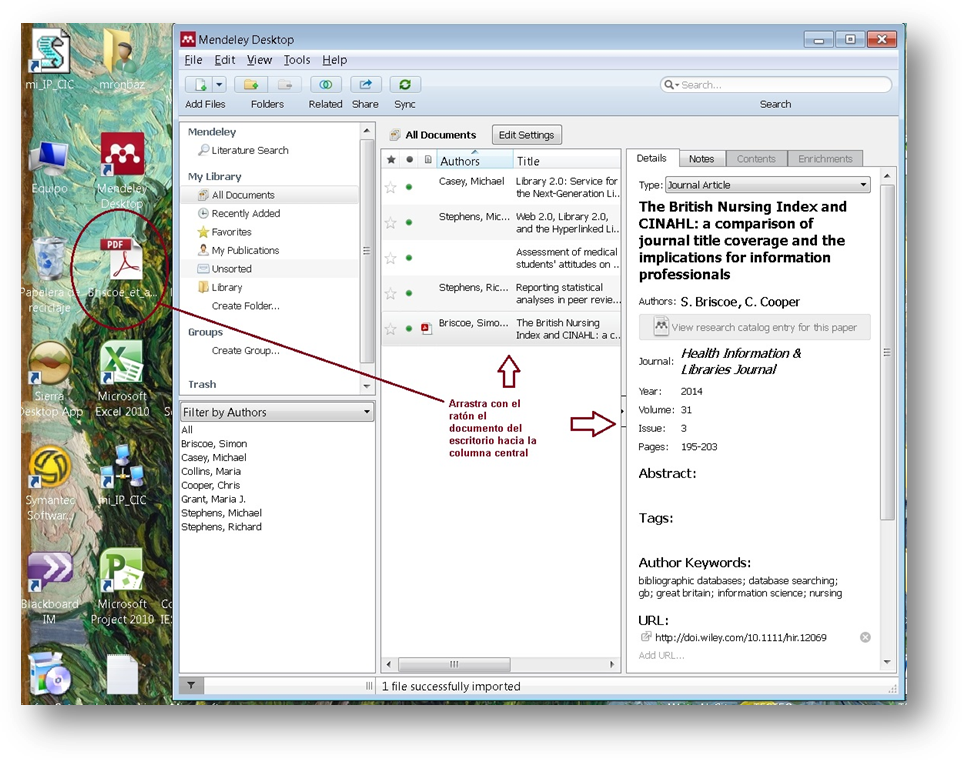Switch to the Notes tab
Image resolution: width=962 pixels, height=760 pixels.
(701, 159)
